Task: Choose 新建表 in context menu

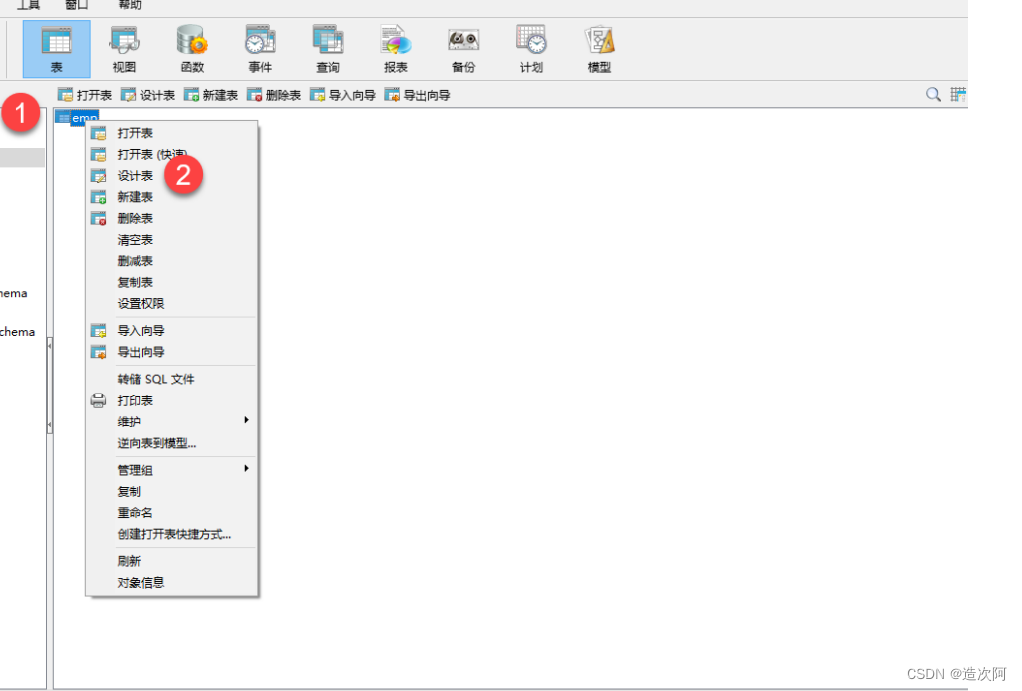Action: [172, 197]
